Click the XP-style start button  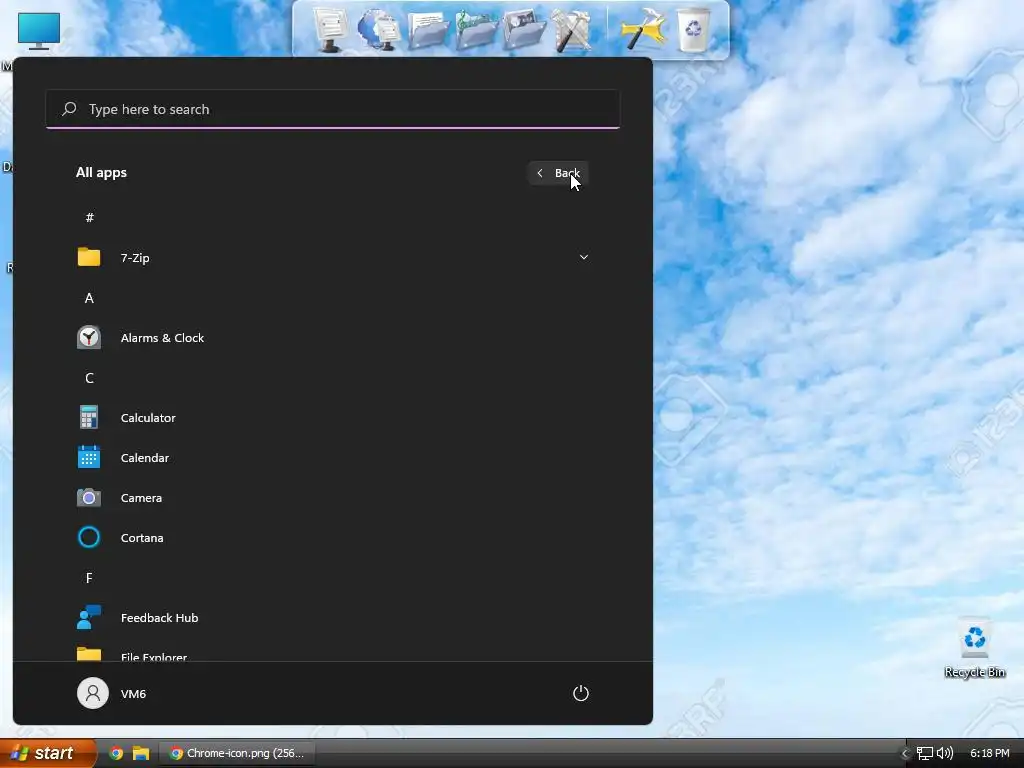click(47, 753)
